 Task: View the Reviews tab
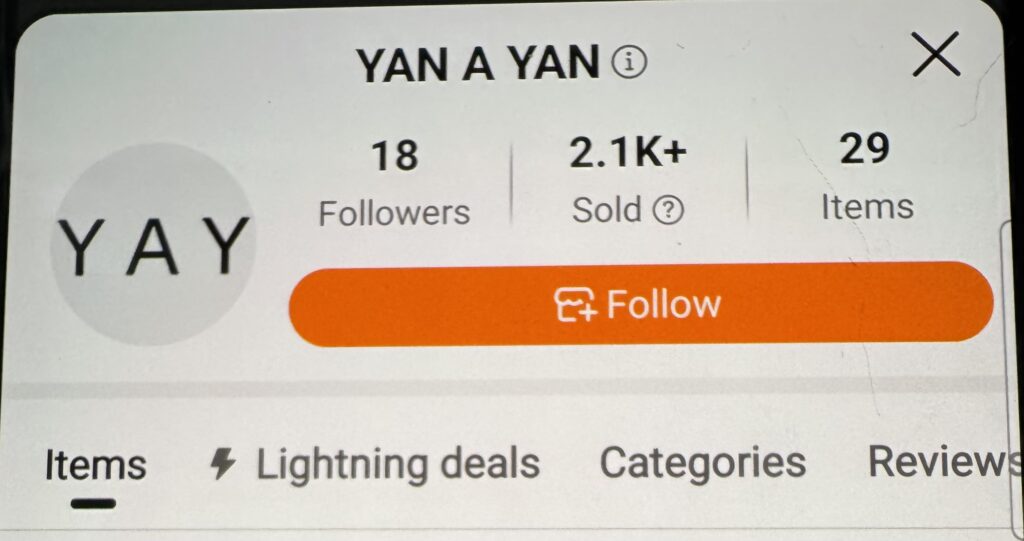[945, 462]
